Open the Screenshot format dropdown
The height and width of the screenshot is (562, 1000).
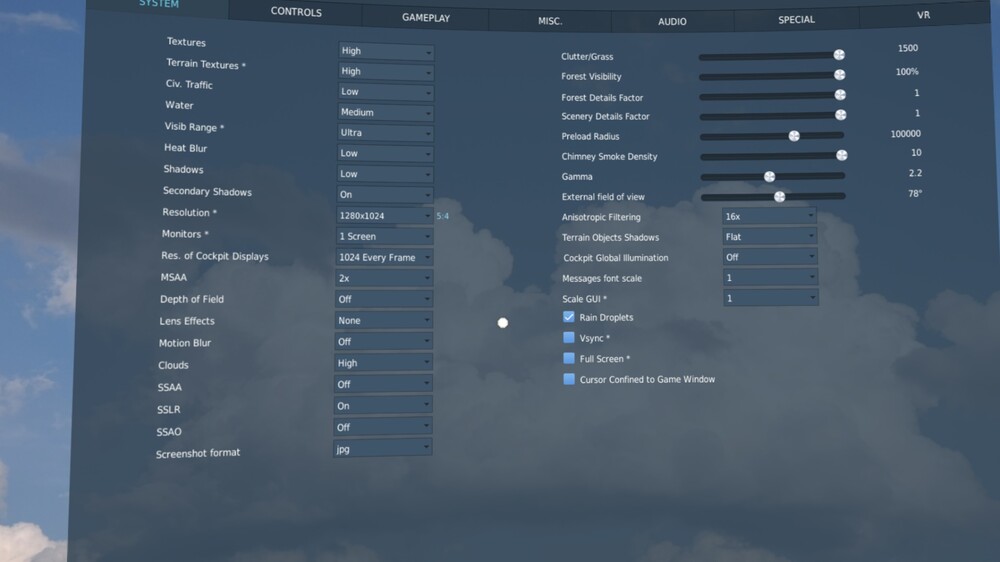click(x=383, y=448)
